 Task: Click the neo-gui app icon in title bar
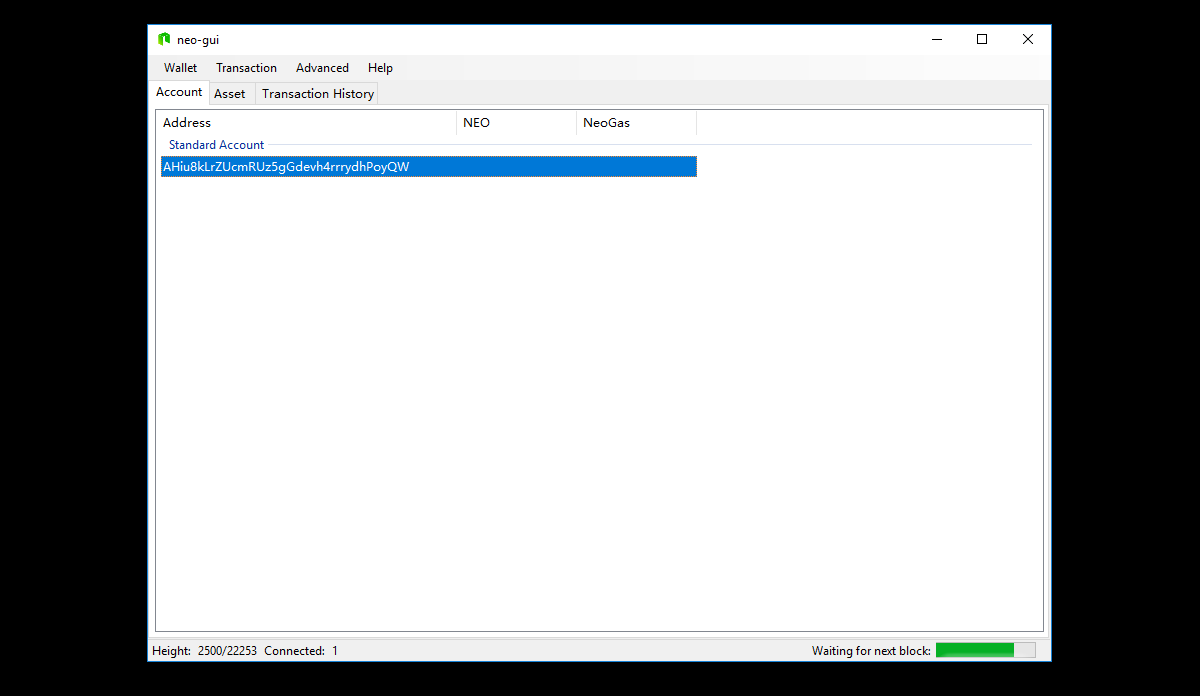click(x=164, y=39)
